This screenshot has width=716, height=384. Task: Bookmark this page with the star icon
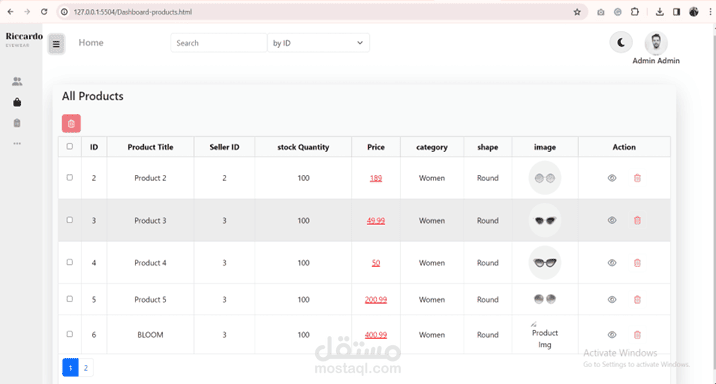point(577,12)
